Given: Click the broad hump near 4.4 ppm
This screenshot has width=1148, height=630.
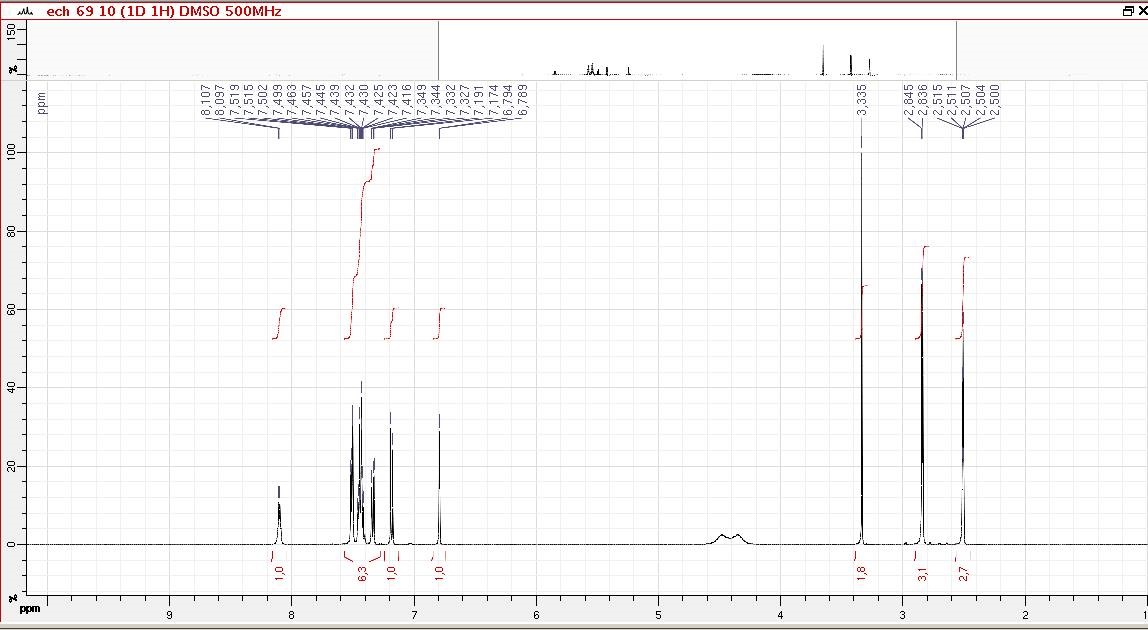Looking at the screenshot, I should tap(730, 538).
